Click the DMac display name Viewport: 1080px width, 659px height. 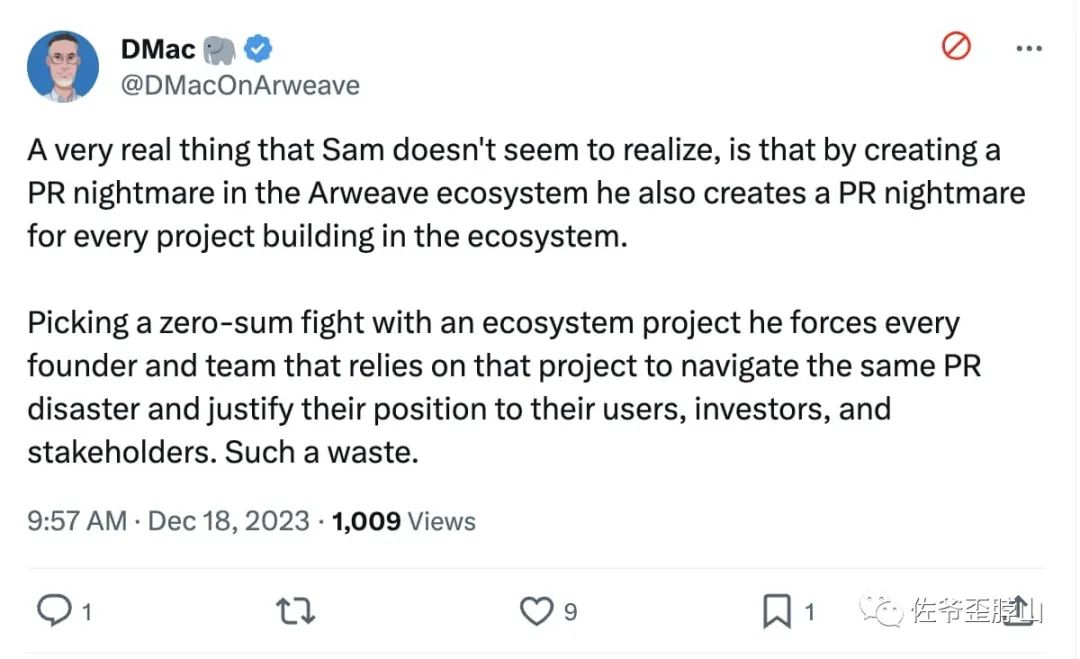(157, 48)
